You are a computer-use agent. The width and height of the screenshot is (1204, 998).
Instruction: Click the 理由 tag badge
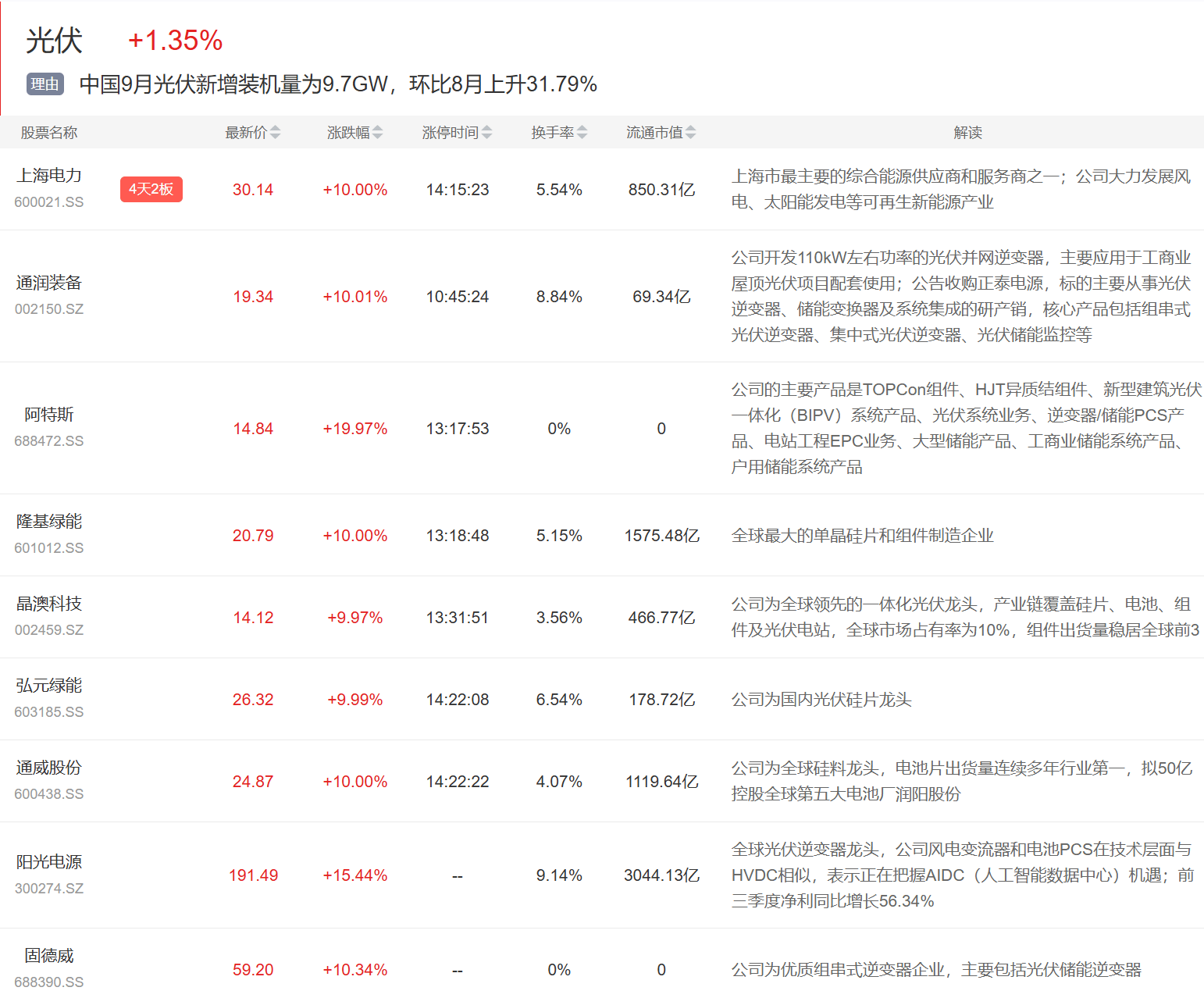pos(45,84)
